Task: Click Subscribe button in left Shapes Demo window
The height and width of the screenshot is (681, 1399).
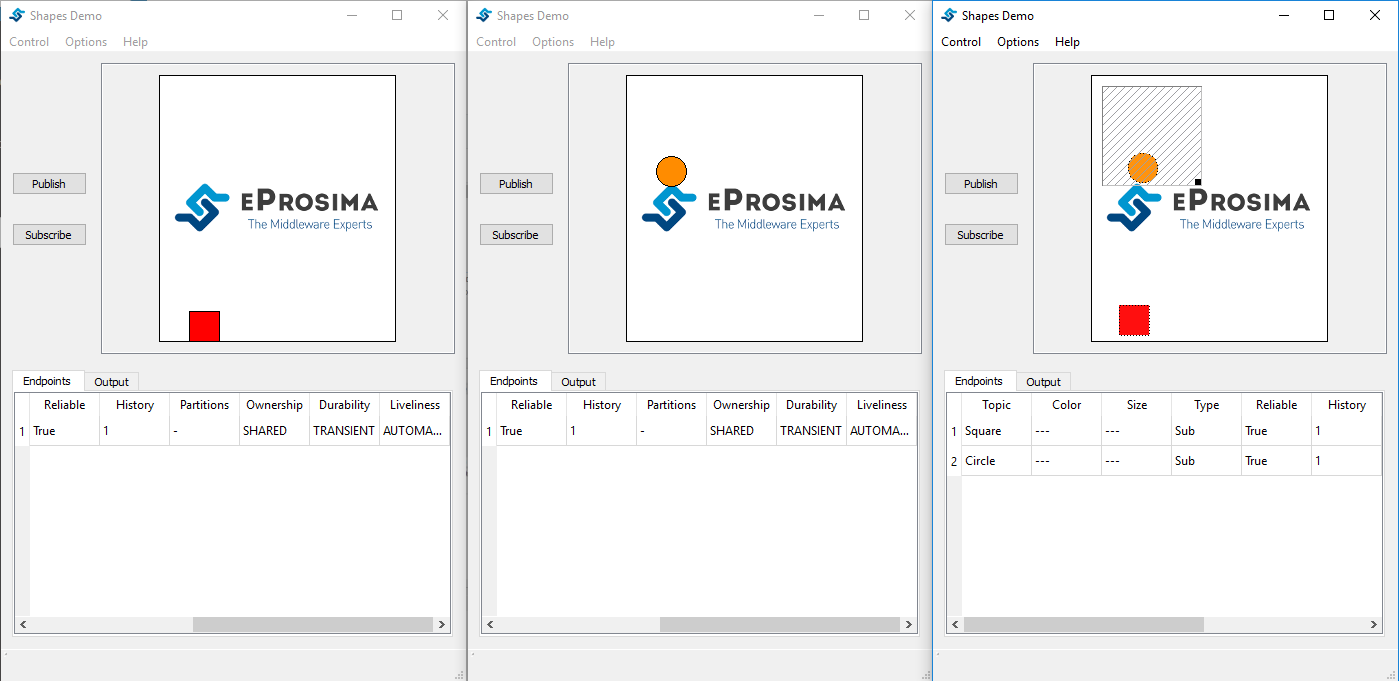Action: coord(49,235)
